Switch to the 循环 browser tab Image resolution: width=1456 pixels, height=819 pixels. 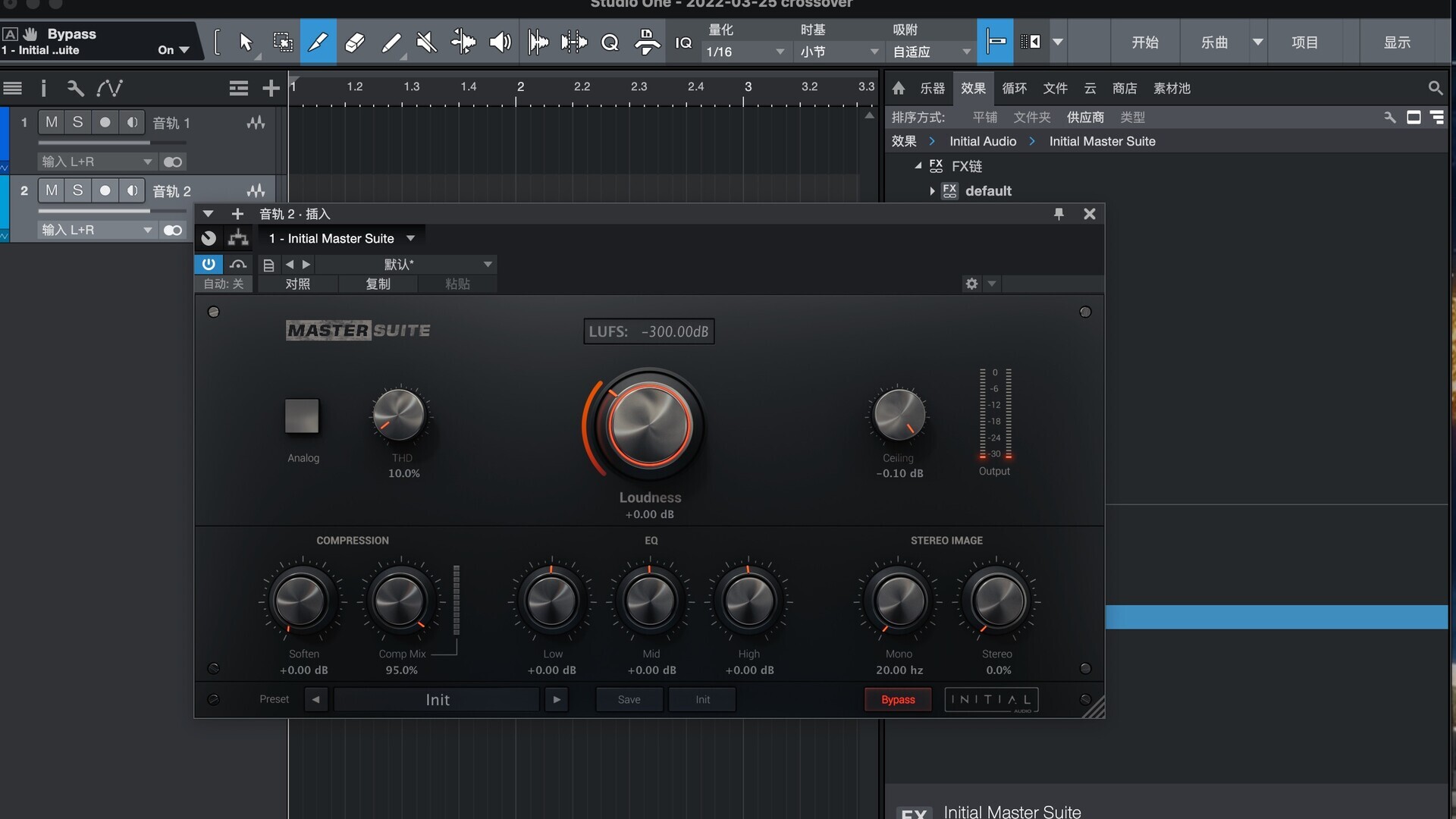point(1014,88)
